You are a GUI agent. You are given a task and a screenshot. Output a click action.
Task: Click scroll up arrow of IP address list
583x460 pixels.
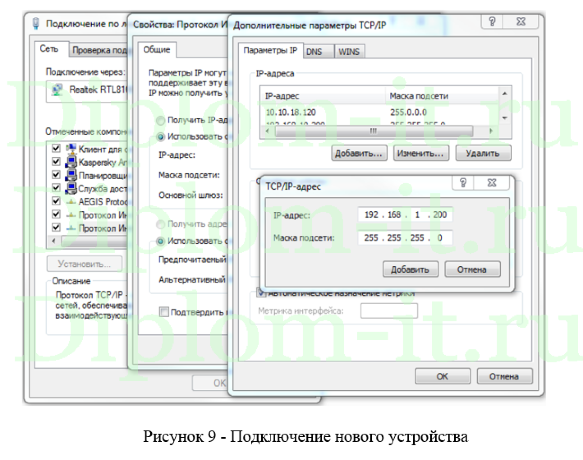[505, 93]
